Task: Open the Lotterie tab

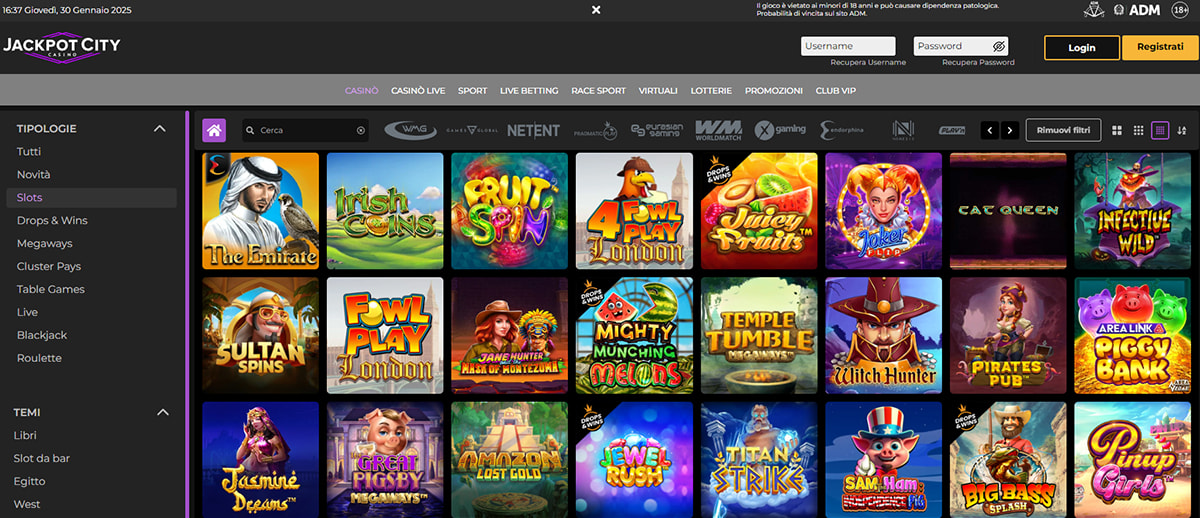Action: point(711,90)
